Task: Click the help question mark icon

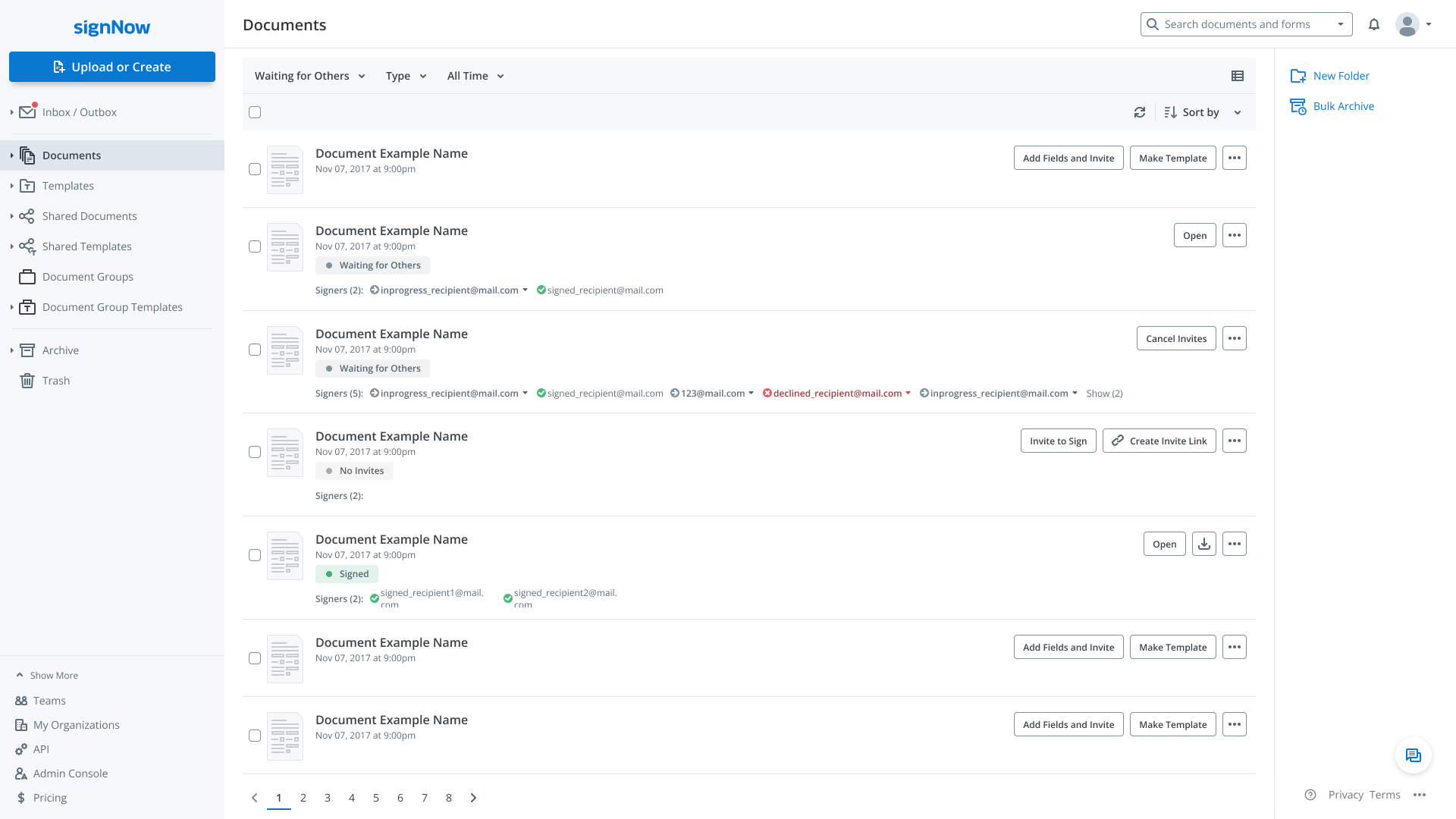Action: click(x=1310, y=795)
